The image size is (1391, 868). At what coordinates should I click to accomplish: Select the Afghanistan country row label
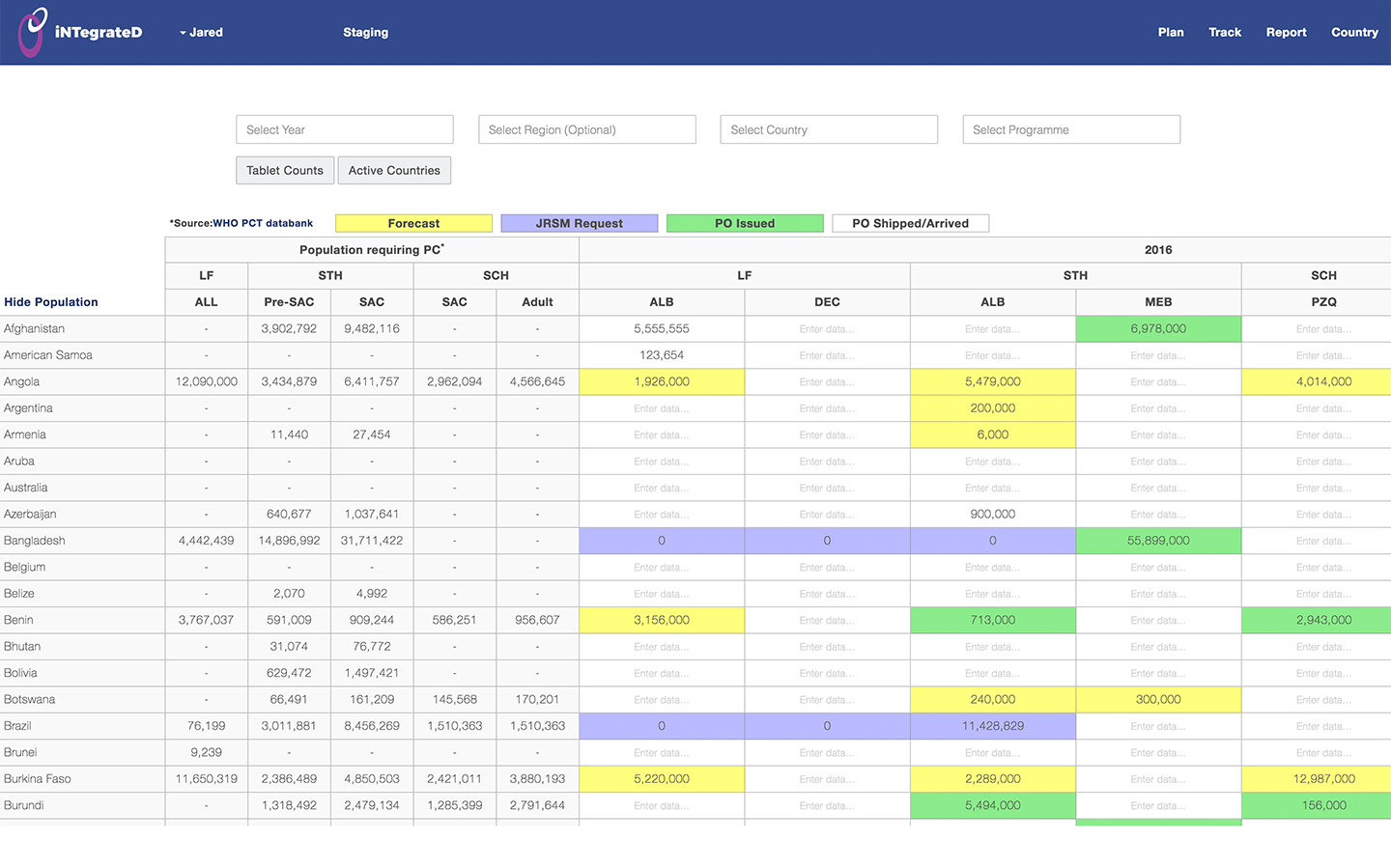point(34,329)
